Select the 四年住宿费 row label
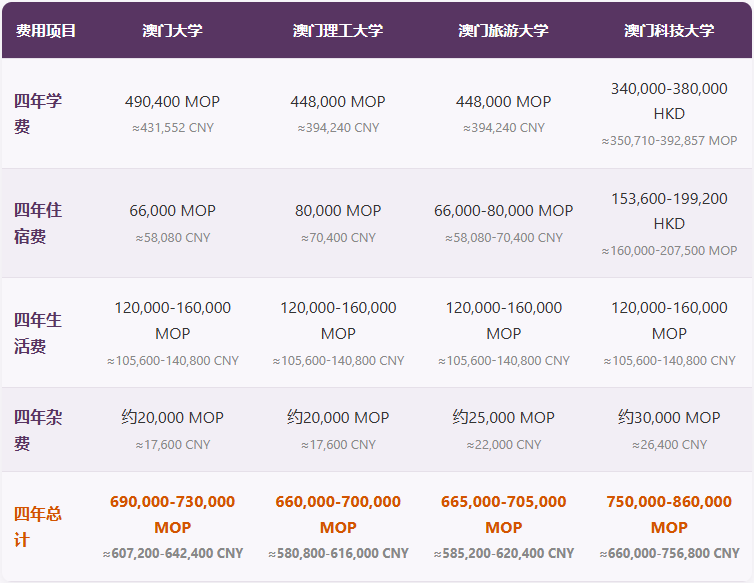 tap(38, 223)
